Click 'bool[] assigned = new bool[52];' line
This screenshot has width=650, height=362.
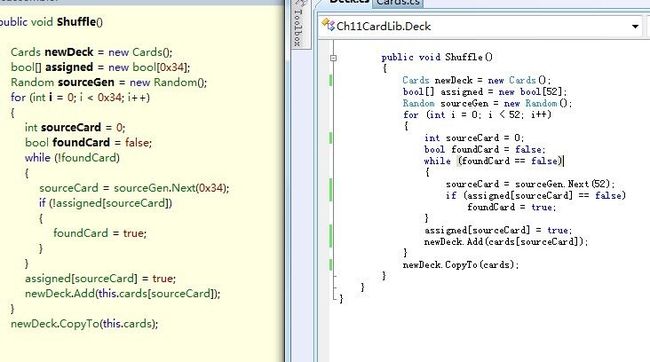point(485,92)
